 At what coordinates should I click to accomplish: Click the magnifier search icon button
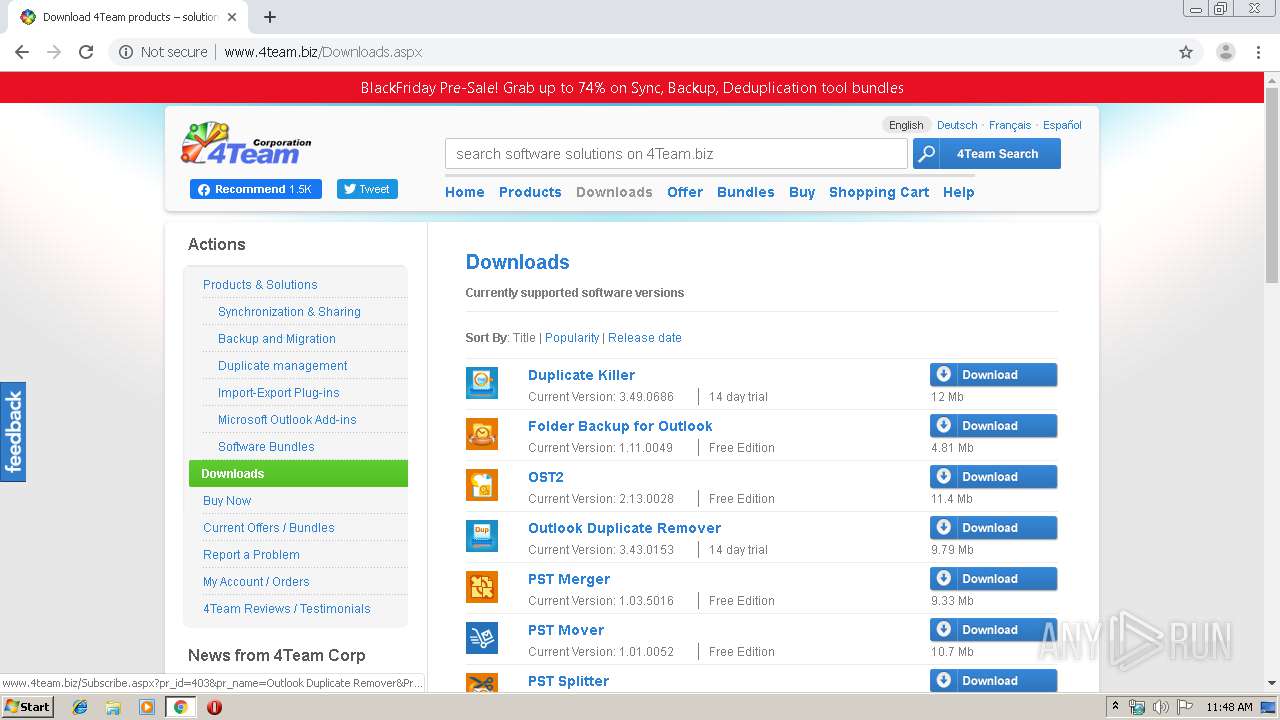[927, 154]
